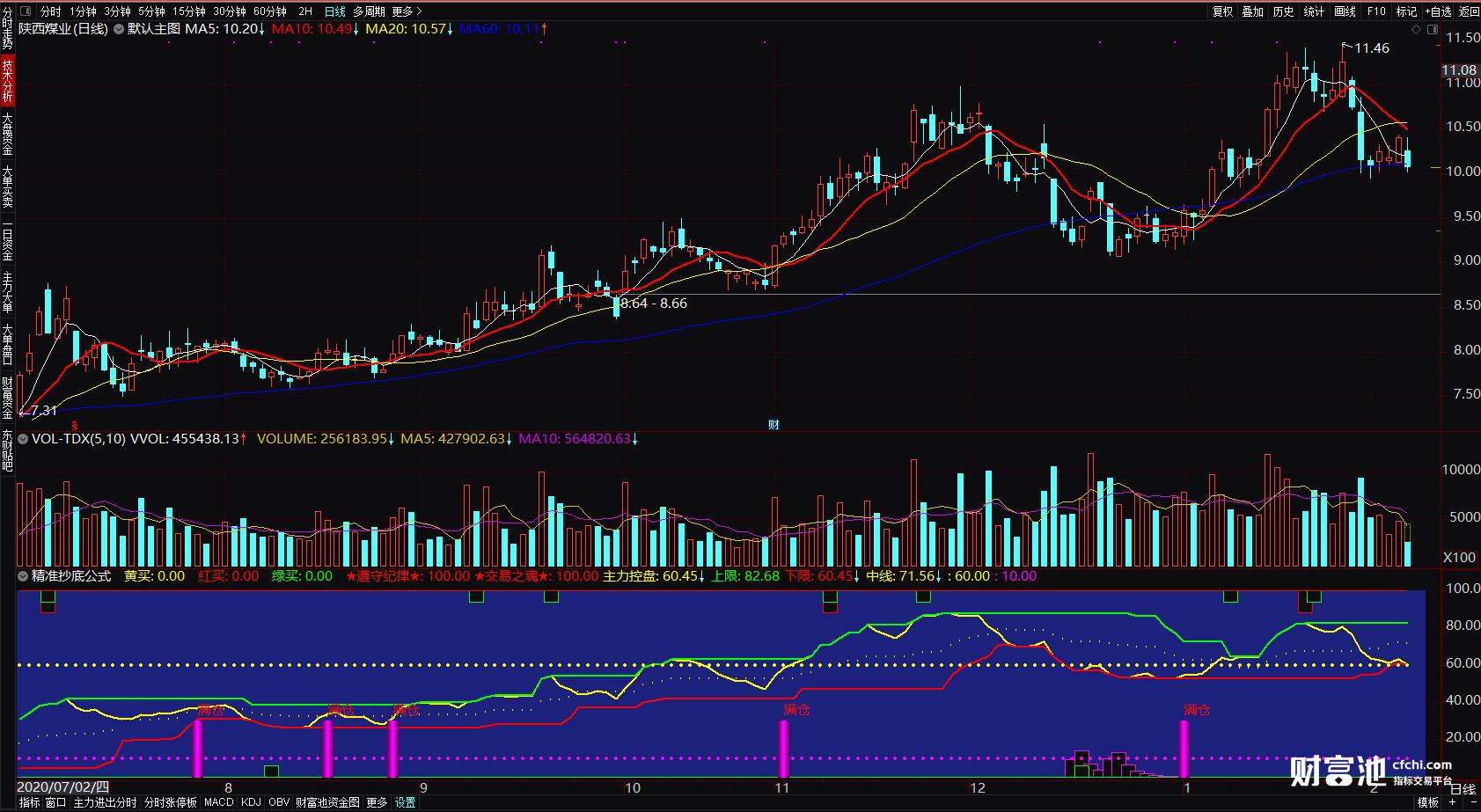
Task: Open the 模板 template menu
Action: point(1428,802)
